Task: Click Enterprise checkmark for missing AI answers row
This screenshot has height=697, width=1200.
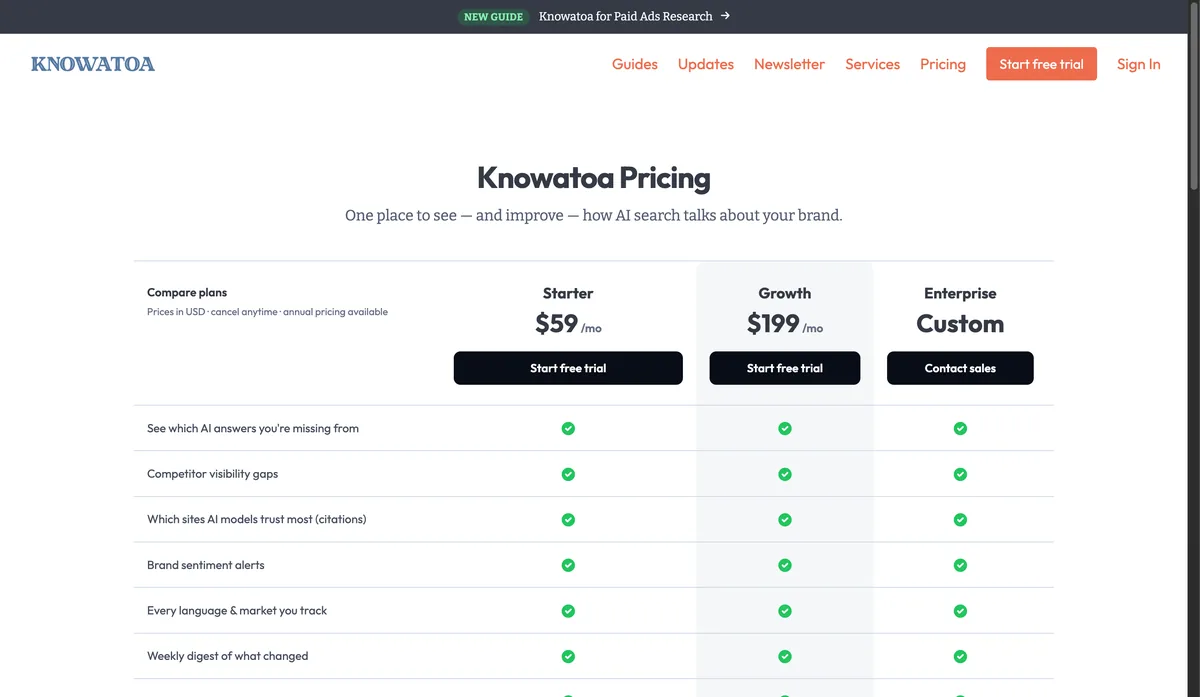Action: point(960,428)
